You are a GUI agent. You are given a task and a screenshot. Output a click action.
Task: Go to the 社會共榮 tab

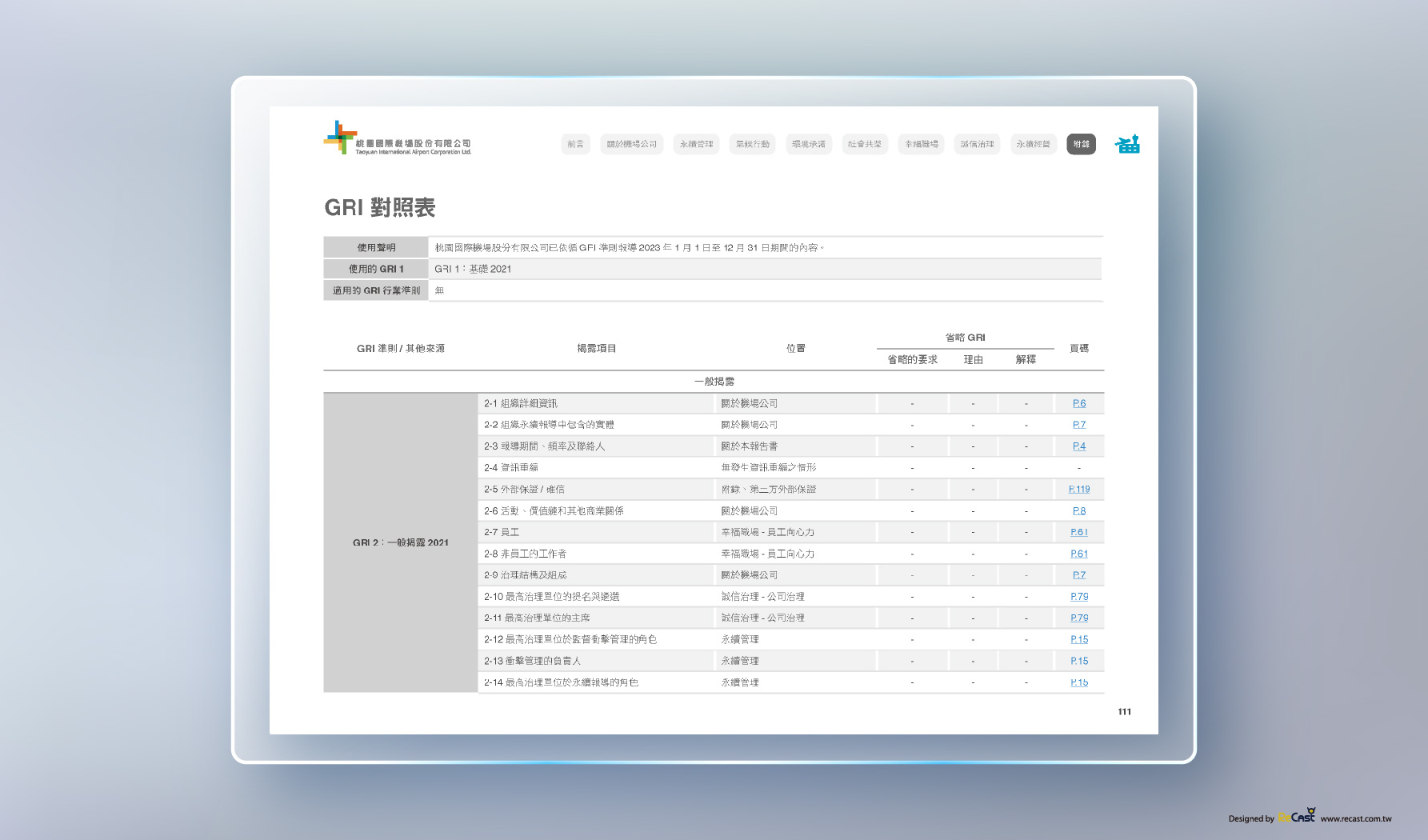pos(865,144)
